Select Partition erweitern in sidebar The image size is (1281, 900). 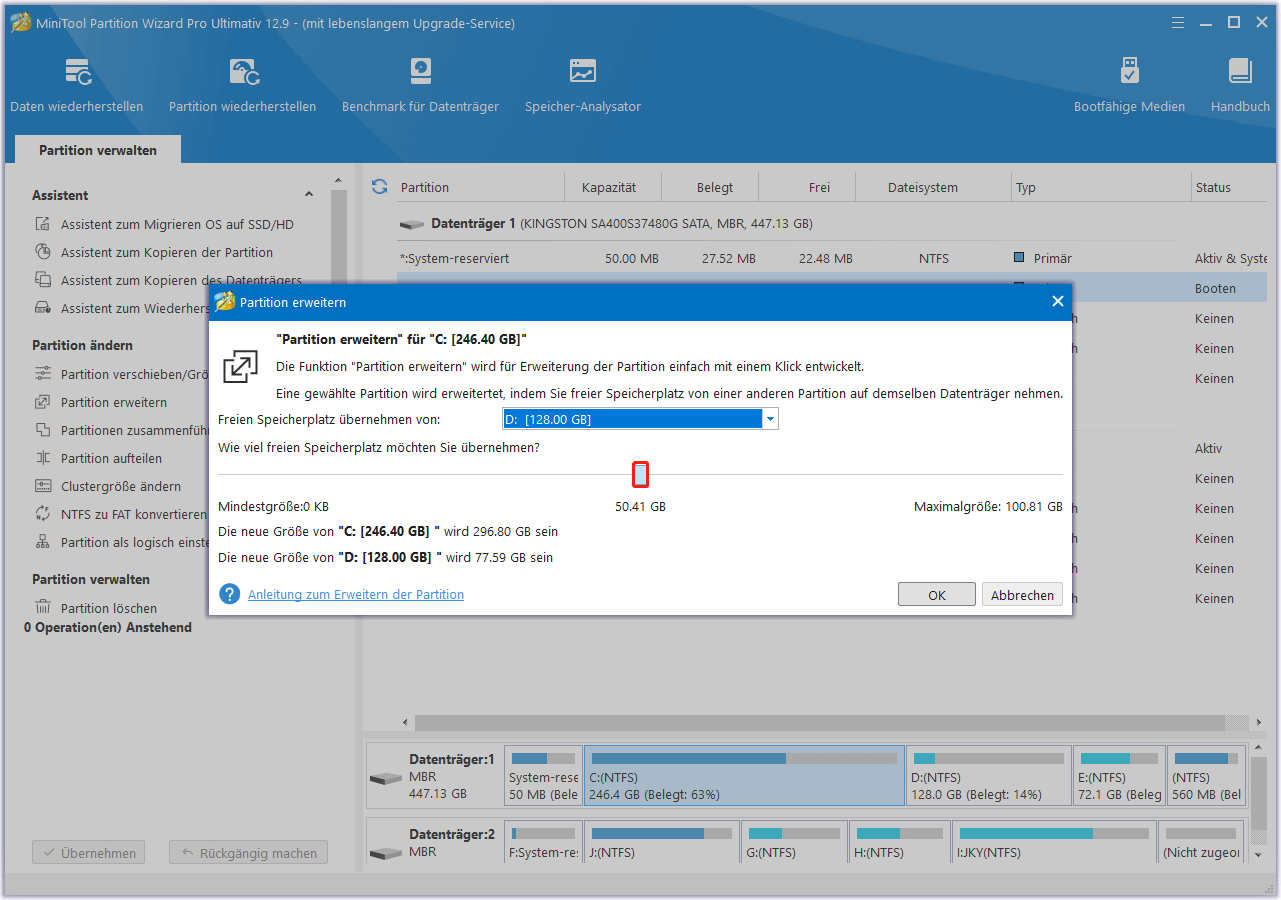(x=113, y=402)
